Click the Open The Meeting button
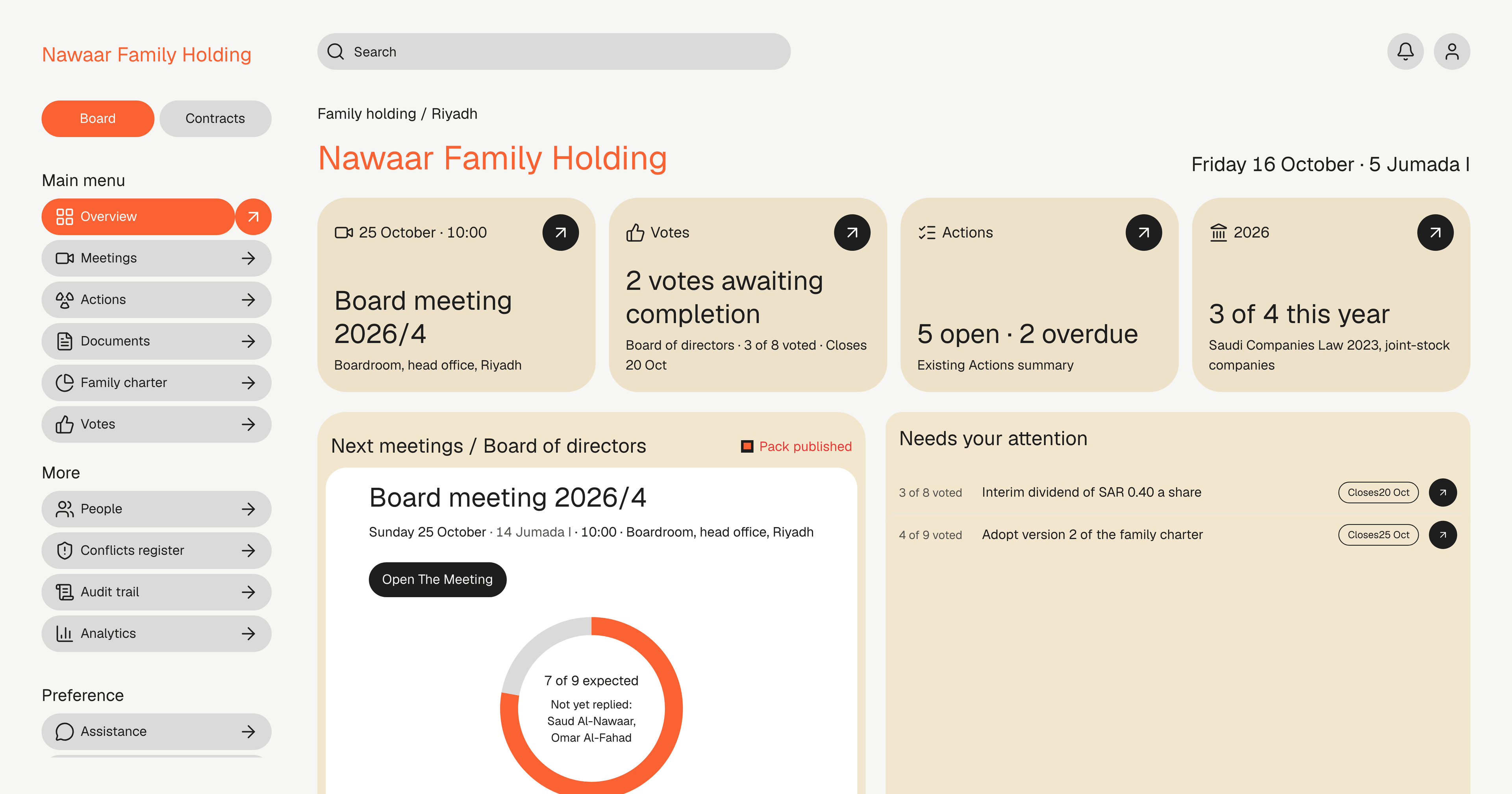 click(437, 579)
